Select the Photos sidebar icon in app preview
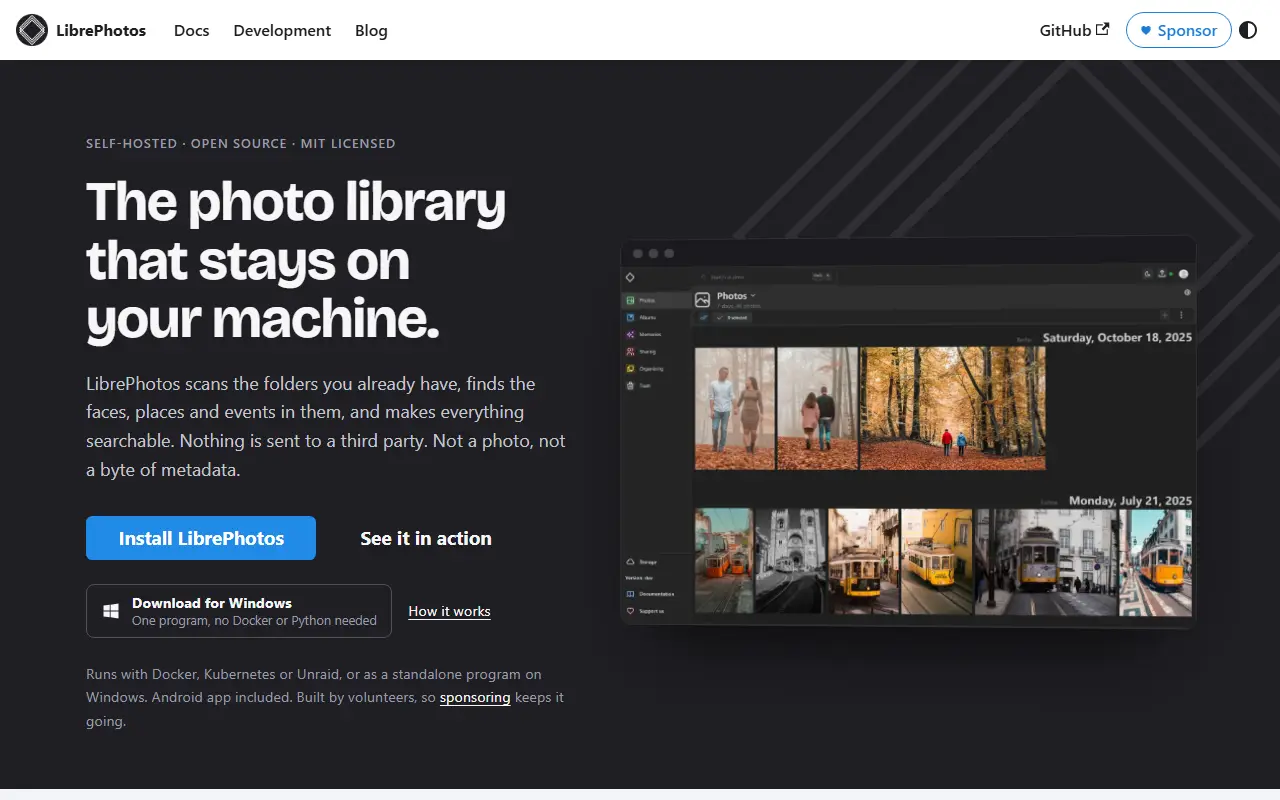The width and height of the screenshot is (1280, 800). click(x=630, y=300)
